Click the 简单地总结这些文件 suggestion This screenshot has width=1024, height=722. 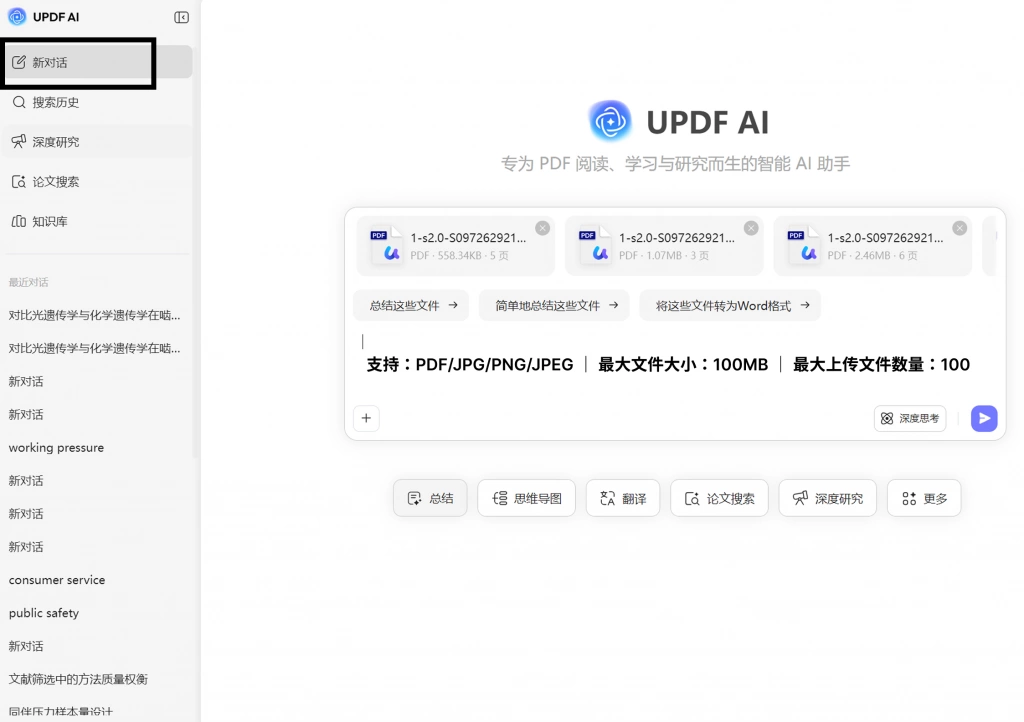pos(554,306)
